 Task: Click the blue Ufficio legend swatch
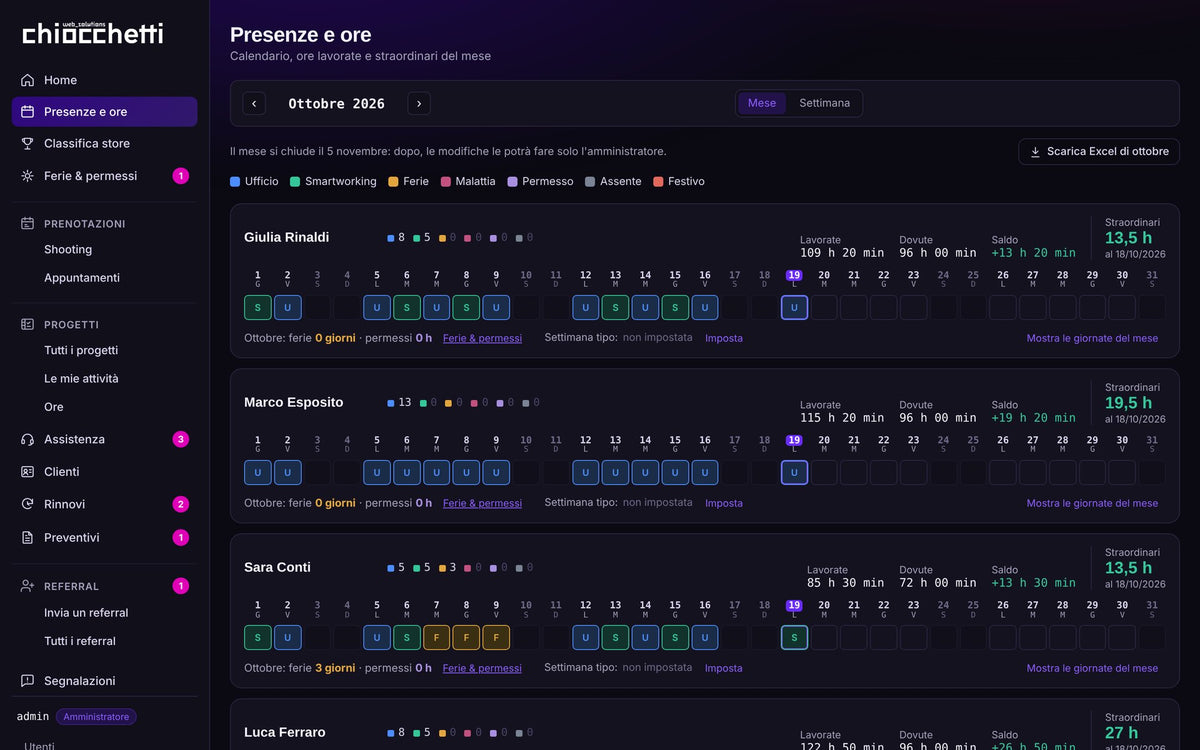click(235, 181)
